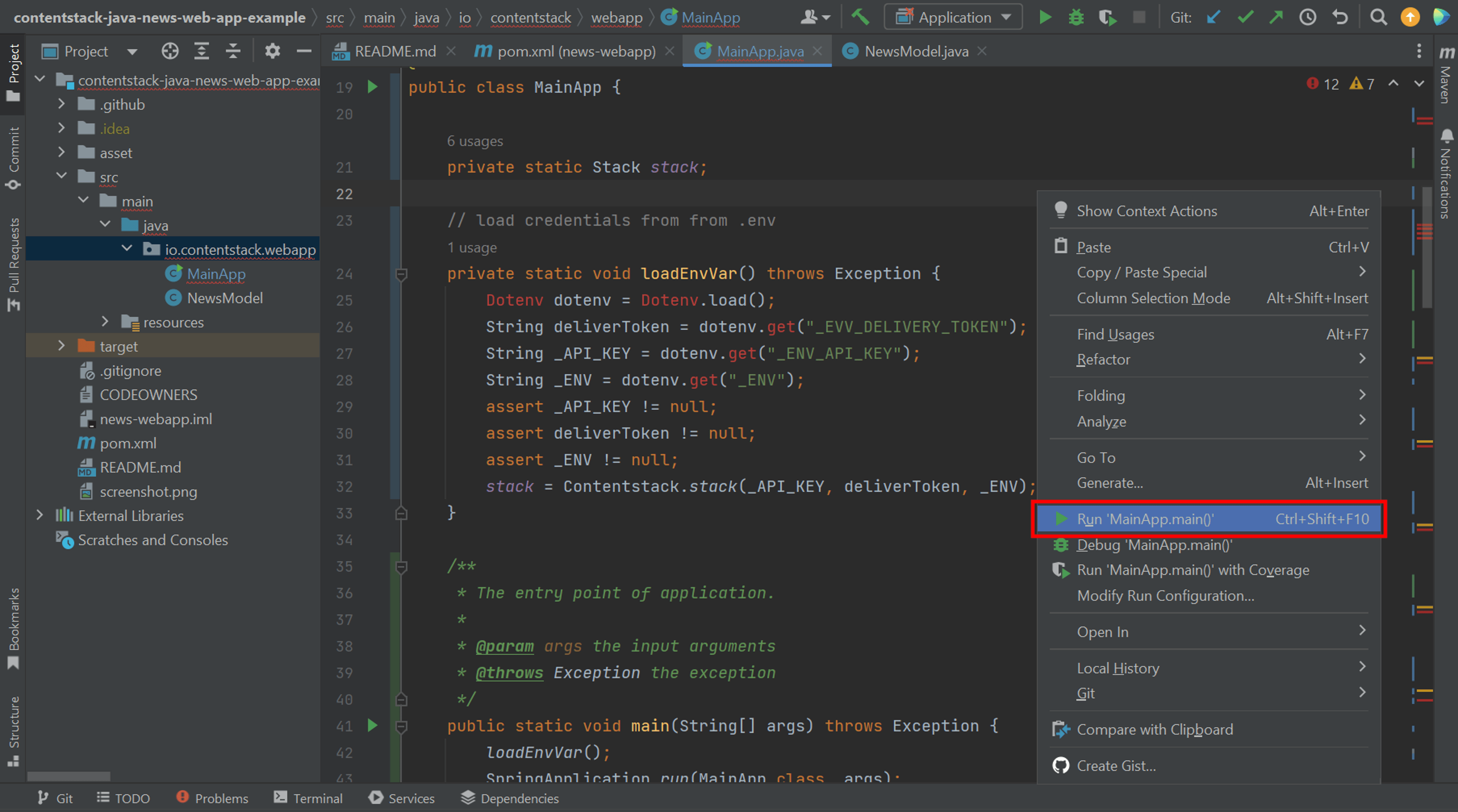Click Select Opened File crosshair icon
This screenshot has height=812, width=1458.
click(x=170, y=52)
